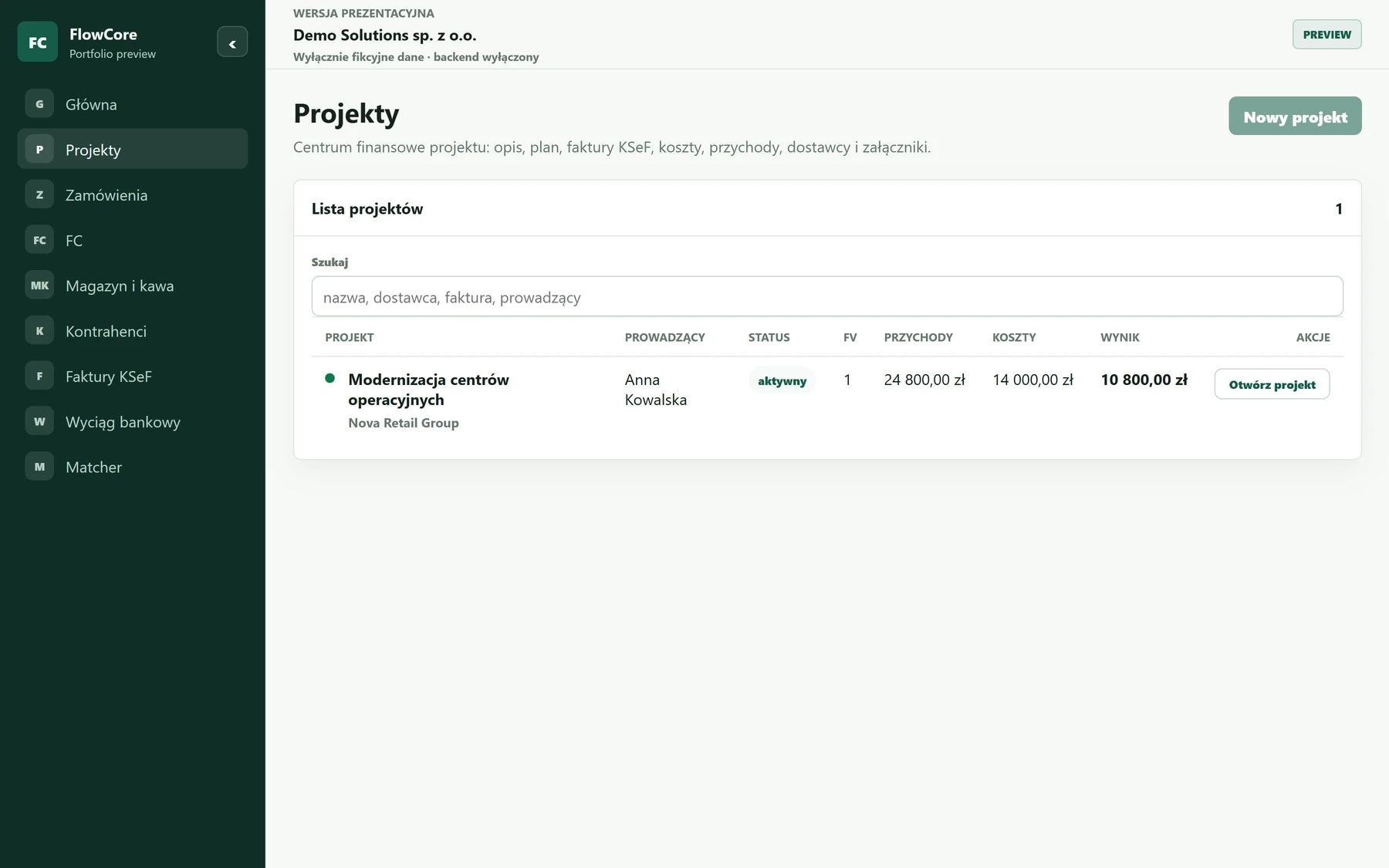
Task: Click the PROWADZĄCY column header
Action: click(665, 337)
